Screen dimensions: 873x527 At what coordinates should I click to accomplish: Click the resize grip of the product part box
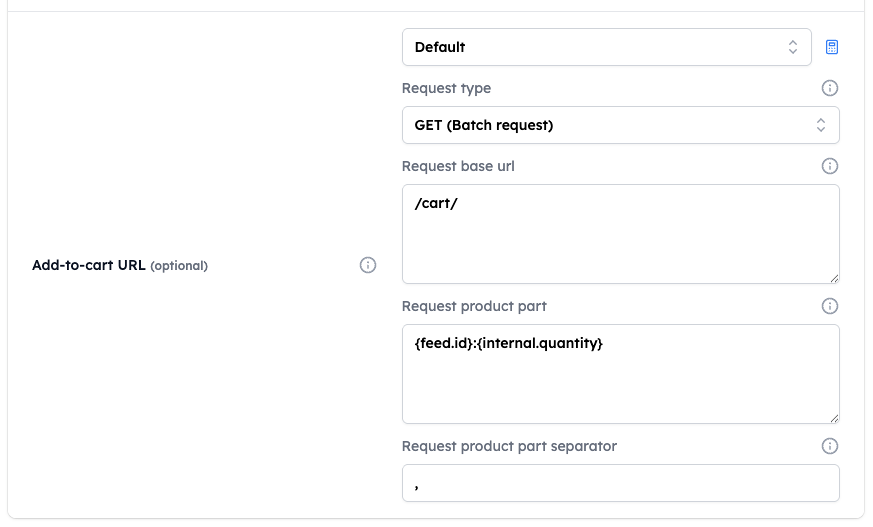834,418
